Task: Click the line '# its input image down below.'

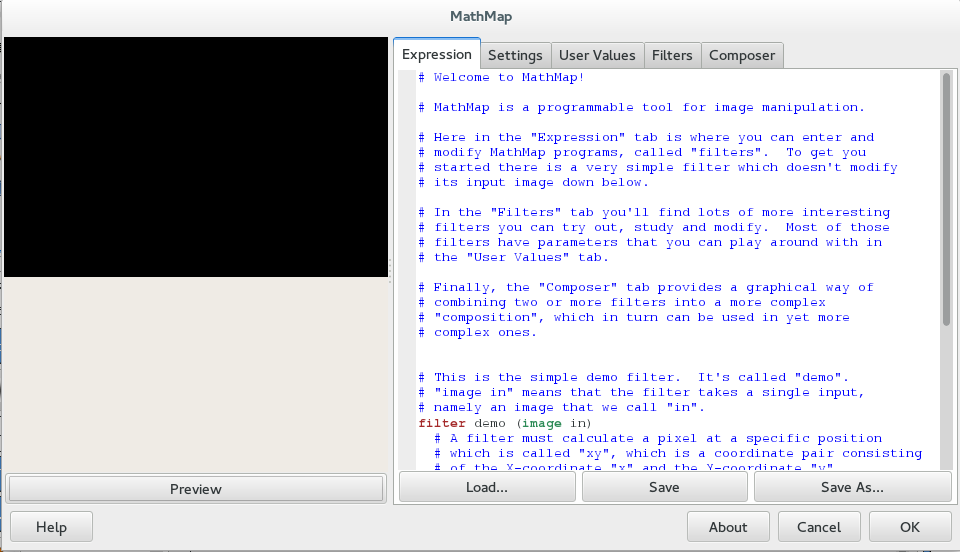Action: 533,182
